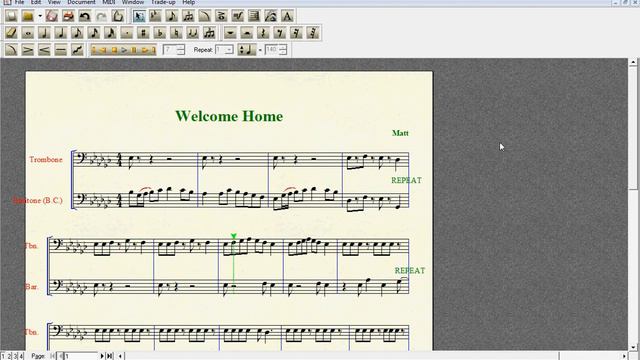
Task: Select the straight line tool
Action: (x=60, y=50)
